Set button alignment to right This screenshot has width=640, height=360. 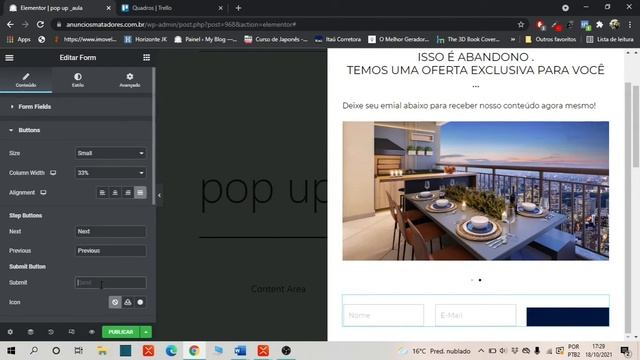[128, 192]
